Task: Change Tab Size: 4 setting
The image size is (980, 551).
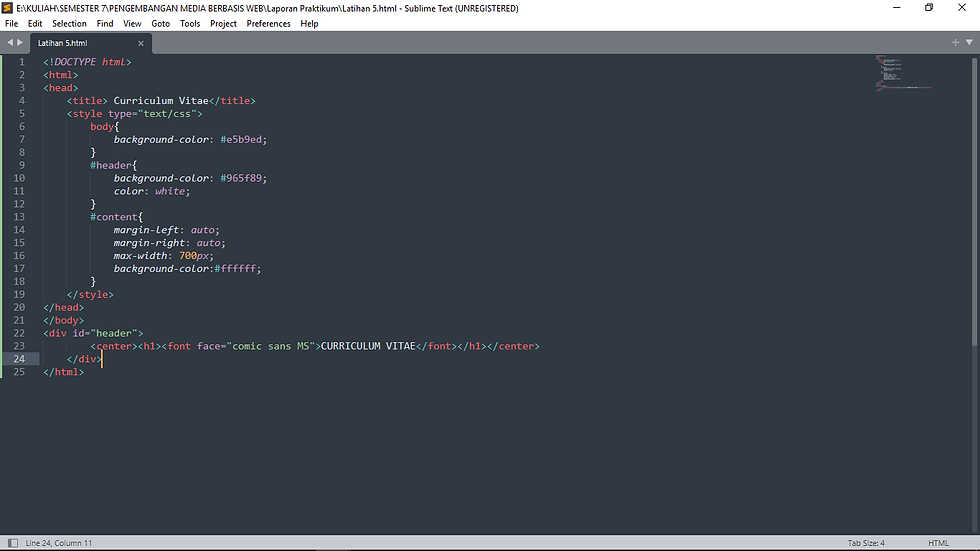Action: click(866, 543)
